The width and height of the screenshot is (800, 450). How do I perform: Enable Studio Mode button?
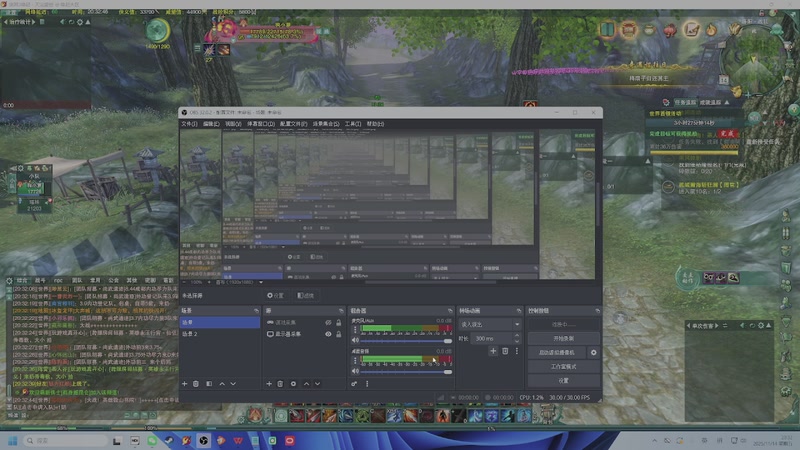[x=563, y=366]
